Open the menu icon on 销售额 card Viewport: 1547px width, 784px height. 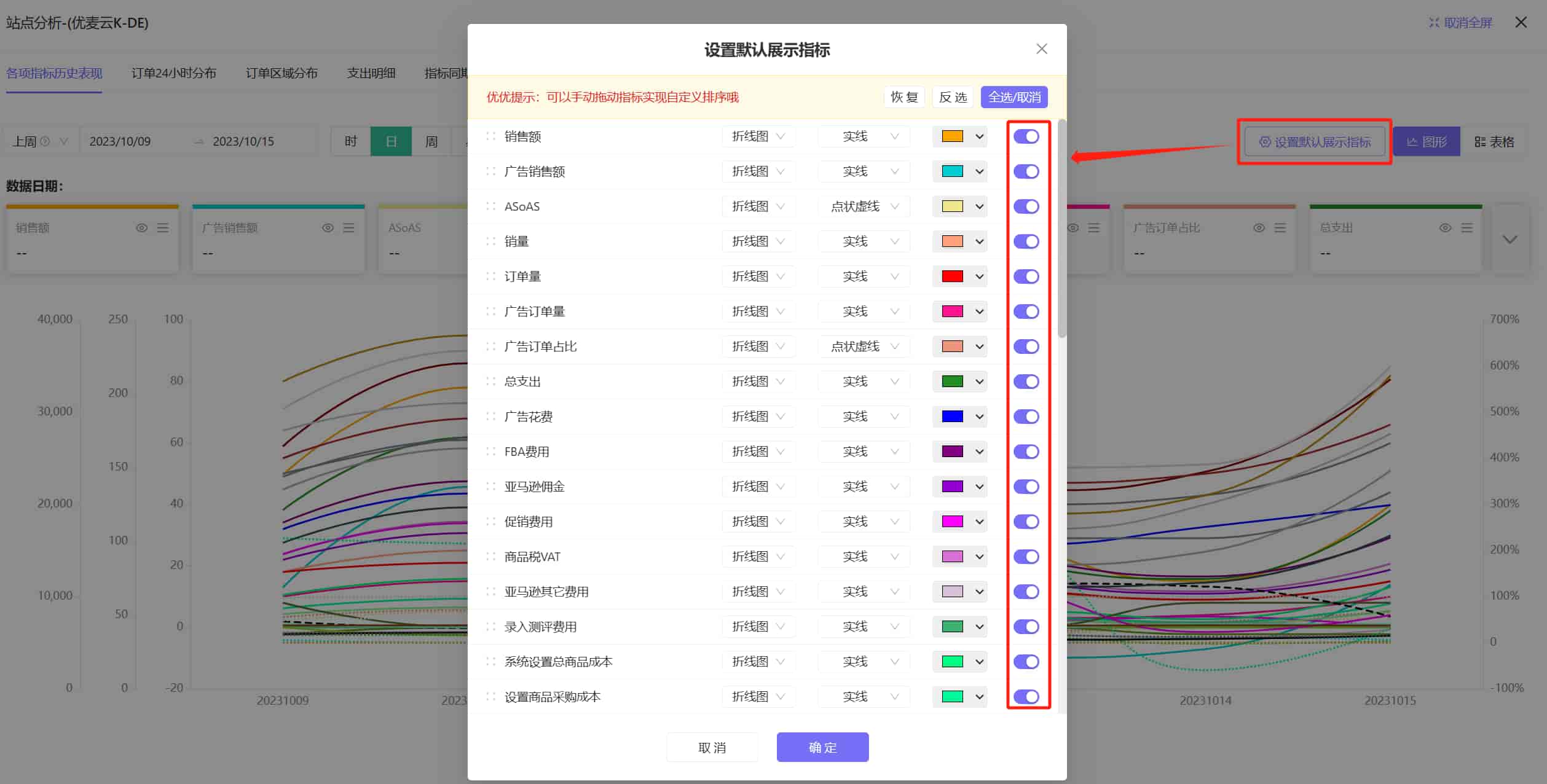tap(163, 228)
